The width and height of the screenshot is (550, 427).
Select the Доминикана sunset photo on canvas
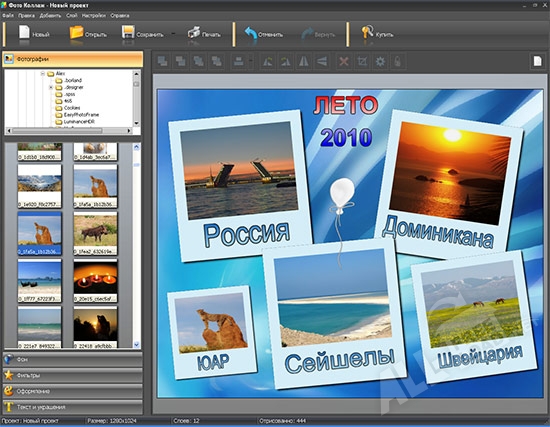[x=450, y=173]
